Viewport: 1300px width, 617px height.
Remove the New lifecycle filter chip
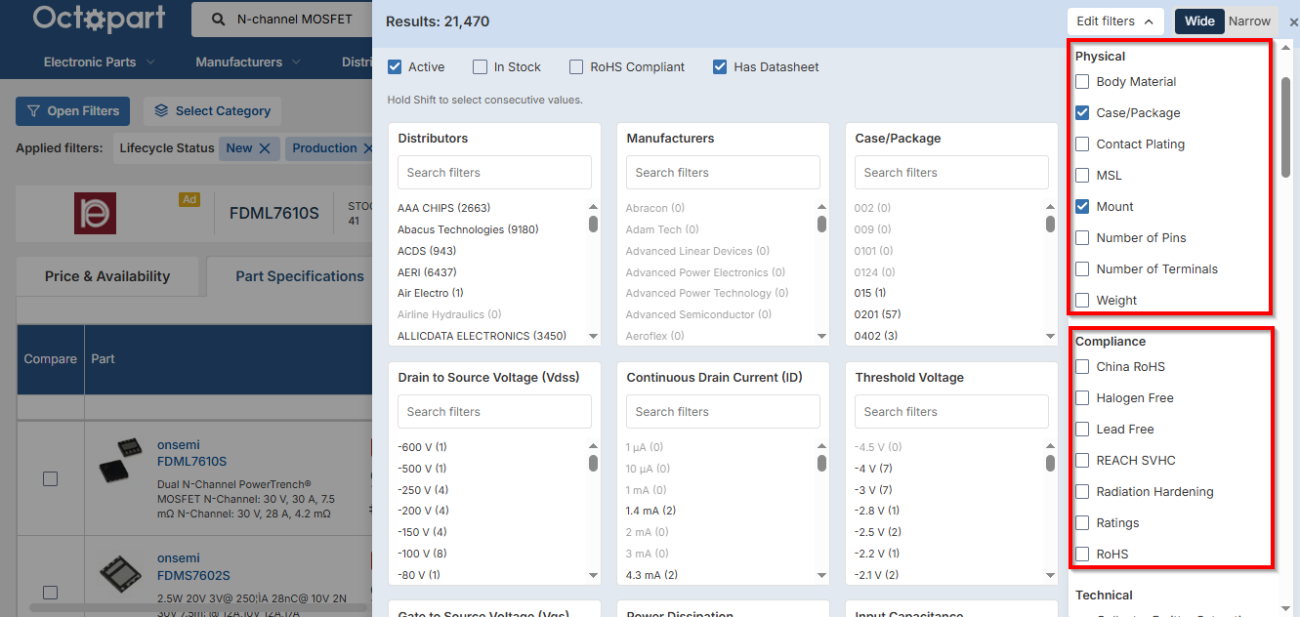pos(264,148)
